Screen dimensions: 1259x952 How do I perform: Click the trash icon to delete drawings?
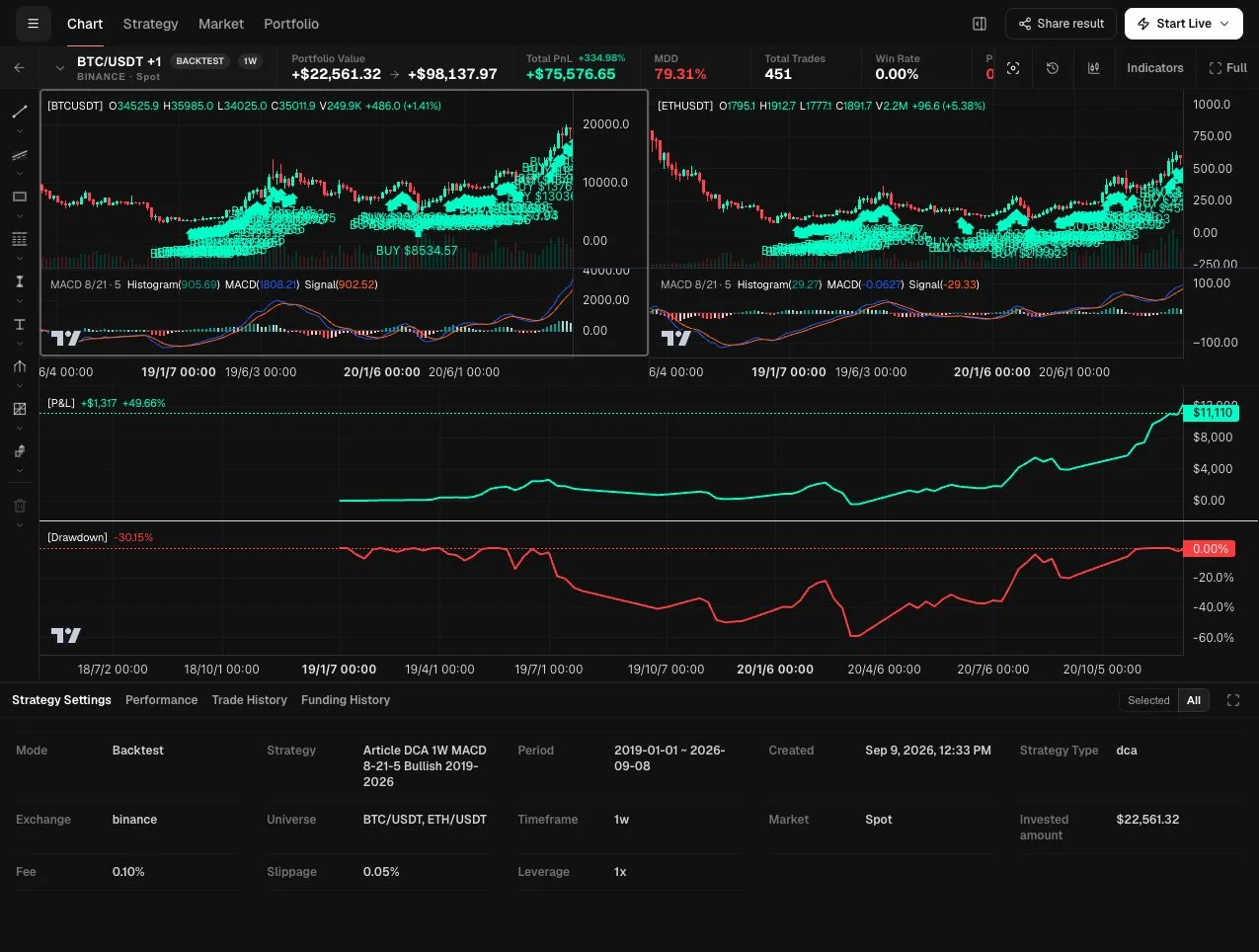coord(19,506)
